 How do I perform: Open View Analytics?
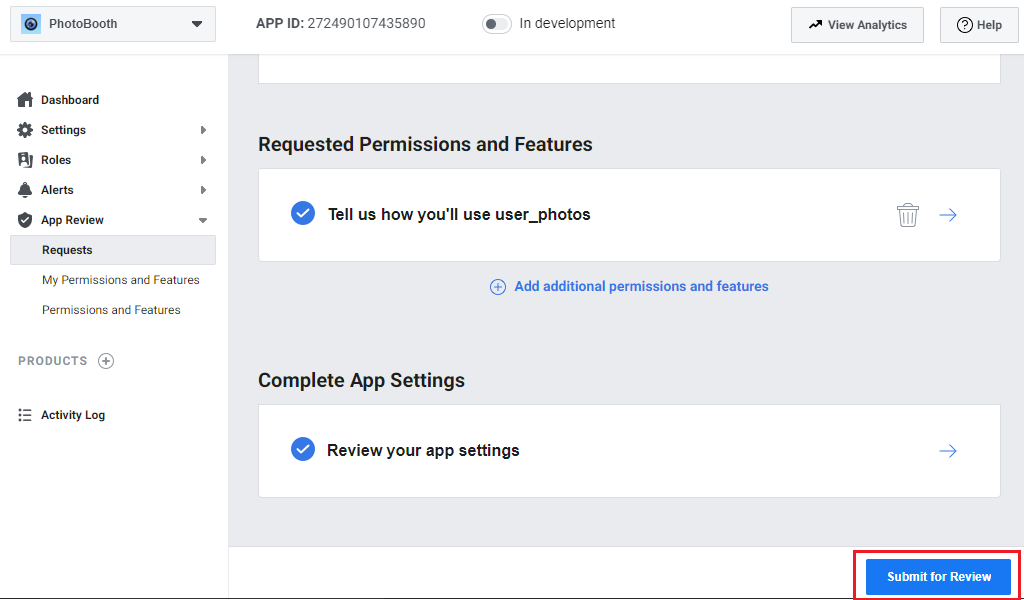tap(857, 25)
